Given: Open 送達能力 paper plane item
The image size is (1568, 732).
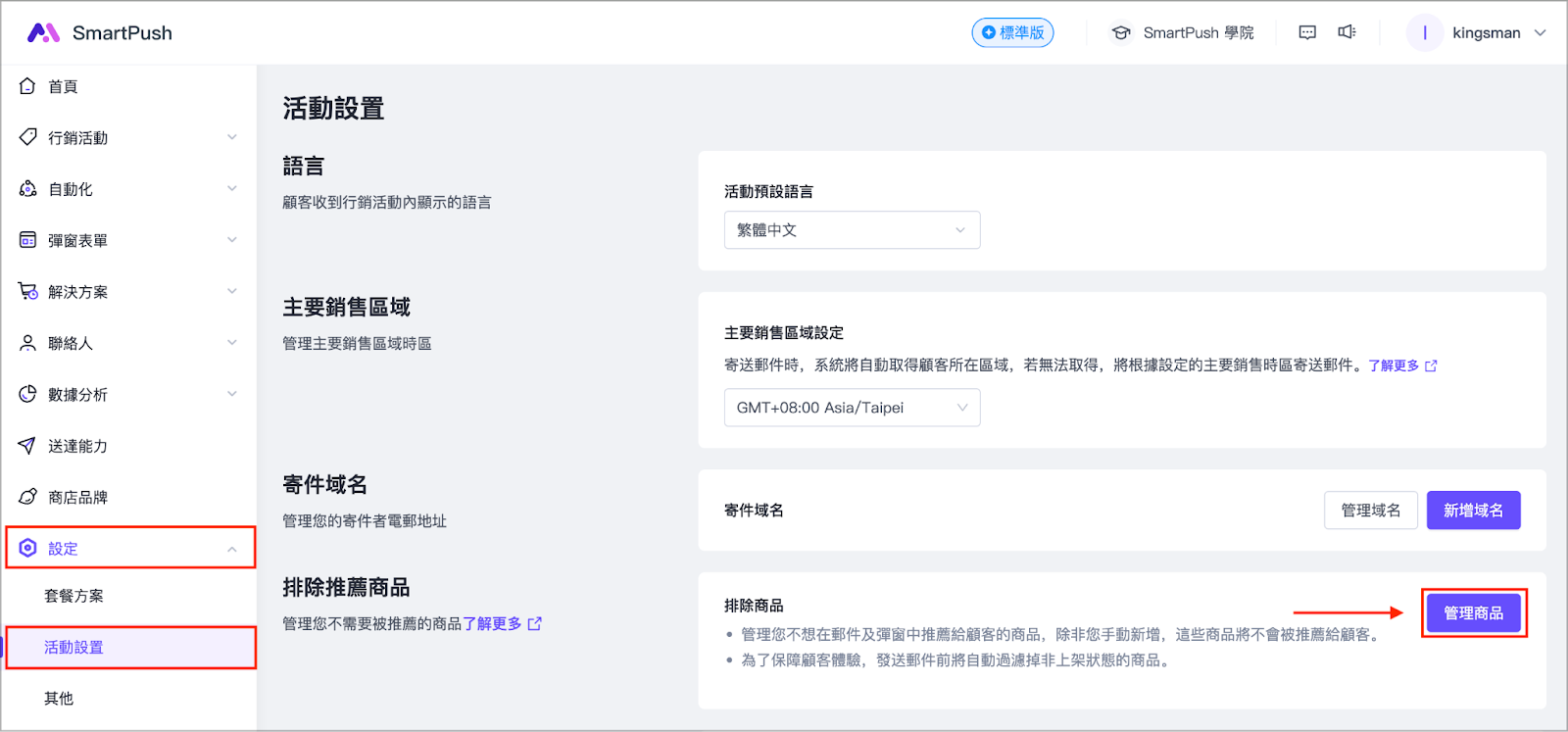Looking at the screenshot, I should tap(76, 446).
